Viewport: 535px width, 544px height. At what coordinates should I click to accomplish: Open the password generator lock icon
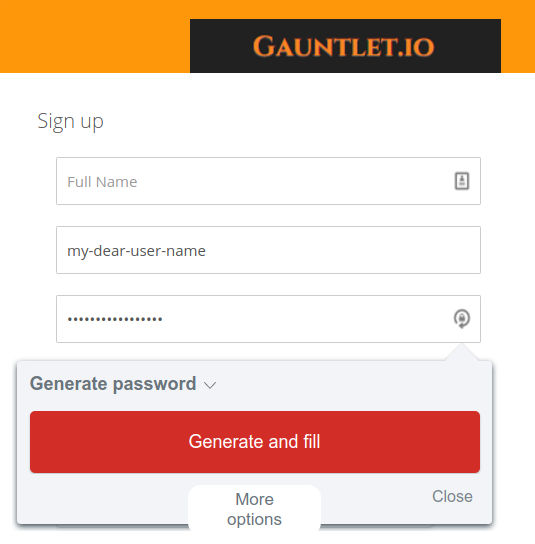point(461,318)
